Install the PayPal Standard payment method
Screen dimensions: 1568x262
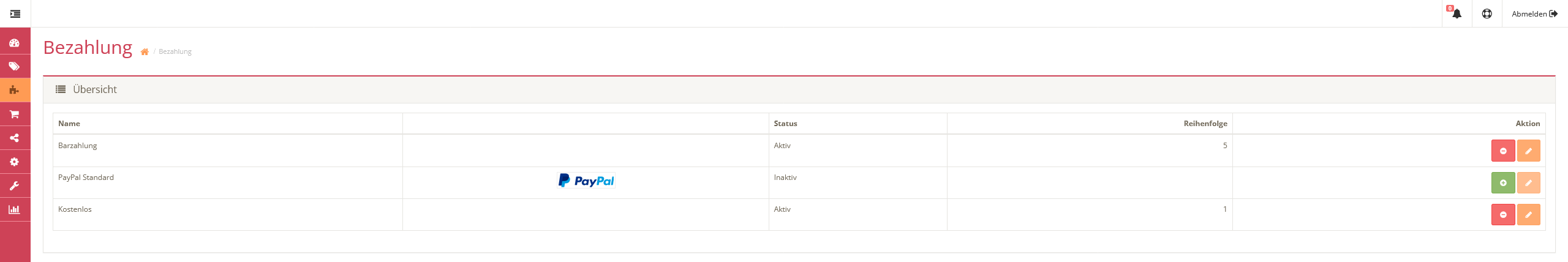[x=1503, y=182]
